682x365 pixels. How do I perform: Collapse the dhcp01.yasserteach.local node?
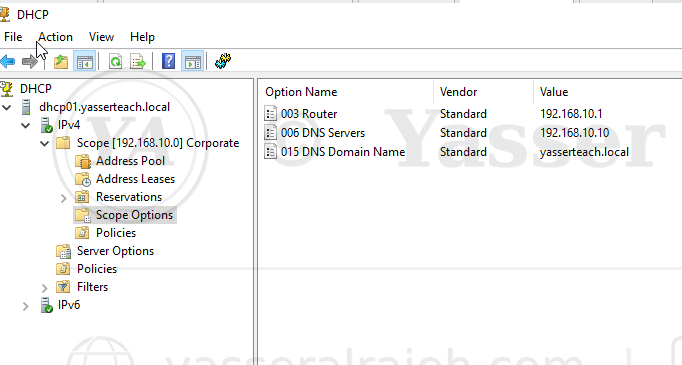(x=7, y=107)
